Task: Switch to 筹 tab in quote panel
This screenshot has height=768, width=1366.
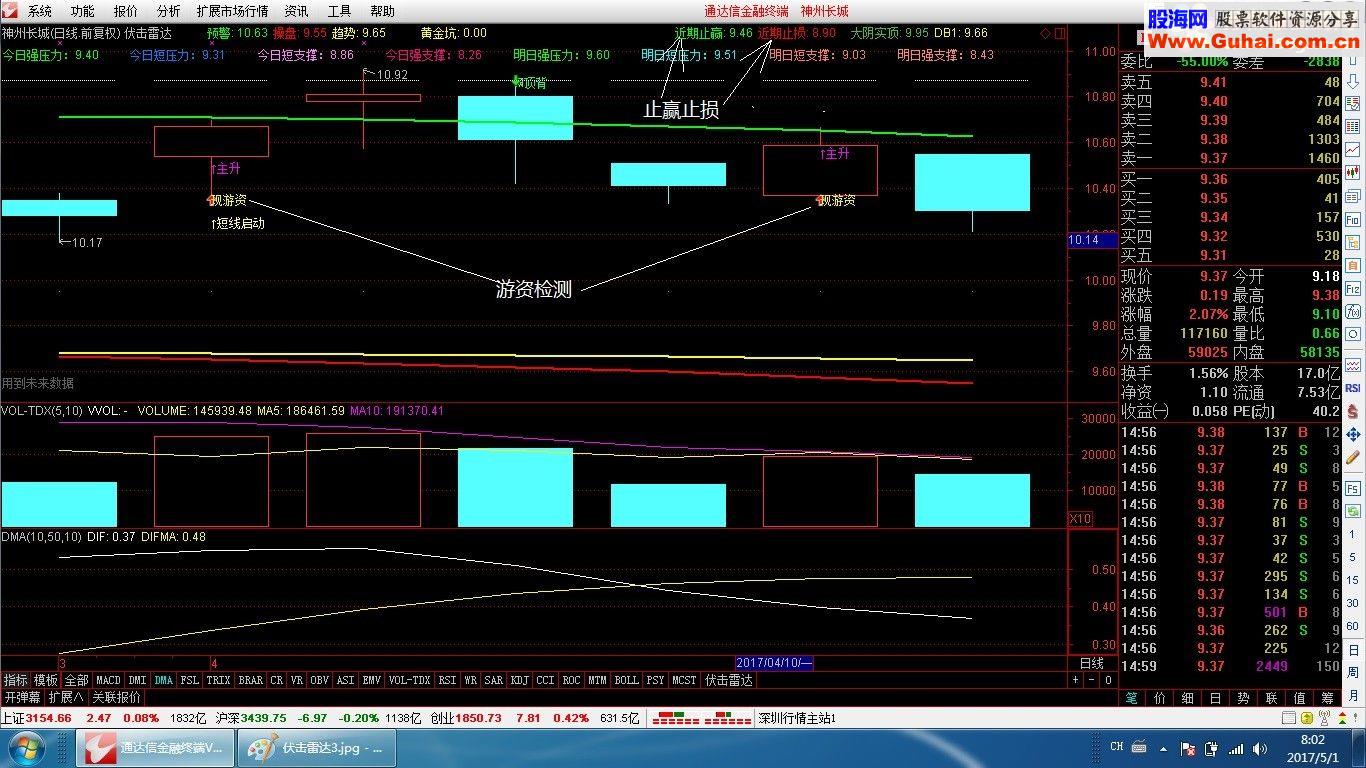Action: pyautogui.click(x=1328, y=698)
